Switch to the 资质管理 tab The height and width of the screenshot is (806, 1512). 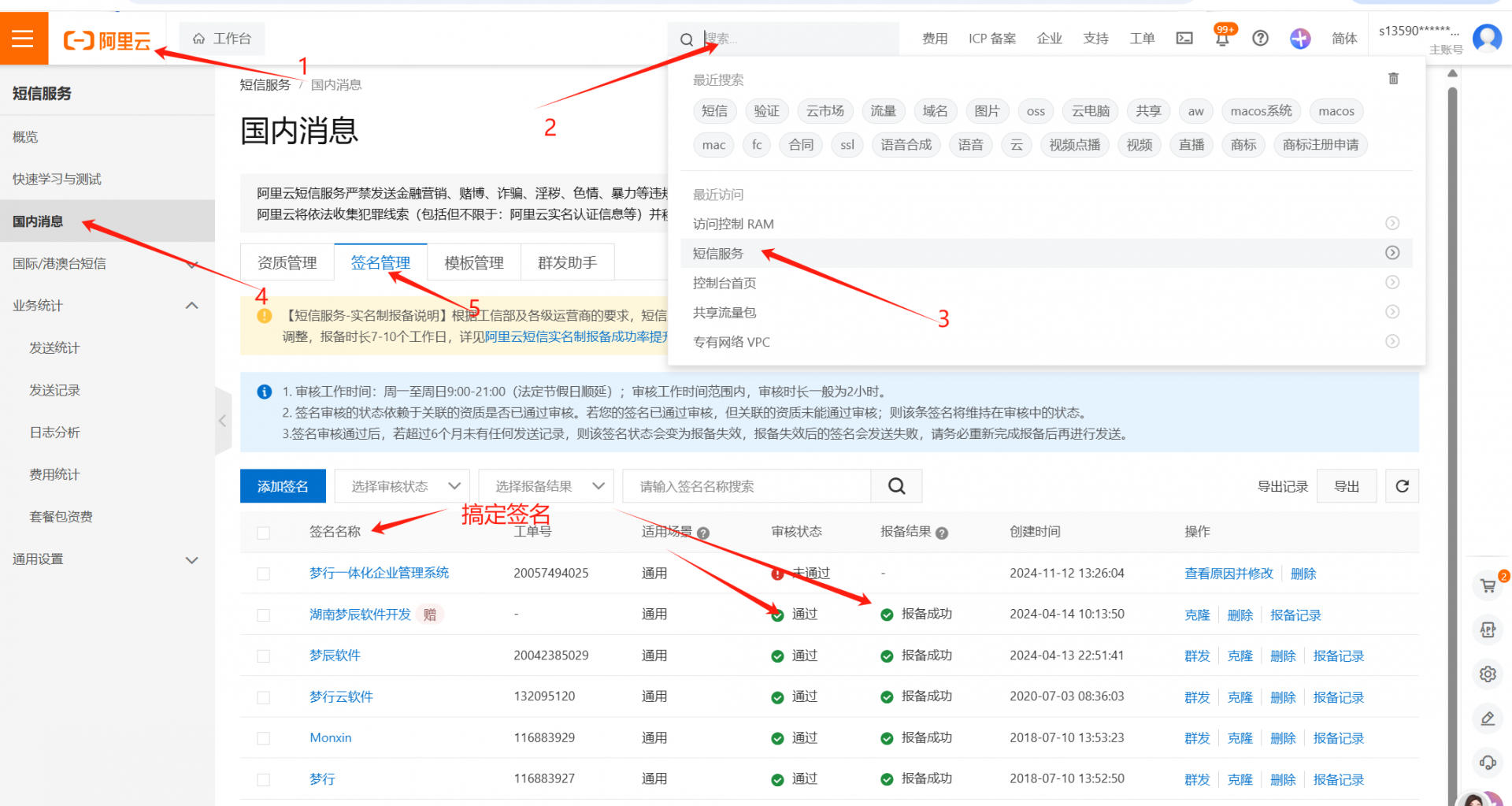(x=287, y=262)
